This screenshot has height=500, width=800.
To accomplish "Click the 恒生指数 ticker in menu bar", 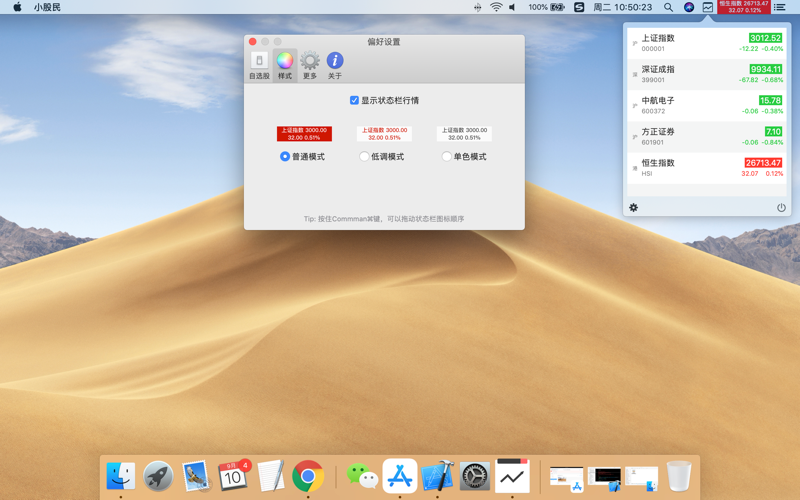I will [x=744, y=7].
